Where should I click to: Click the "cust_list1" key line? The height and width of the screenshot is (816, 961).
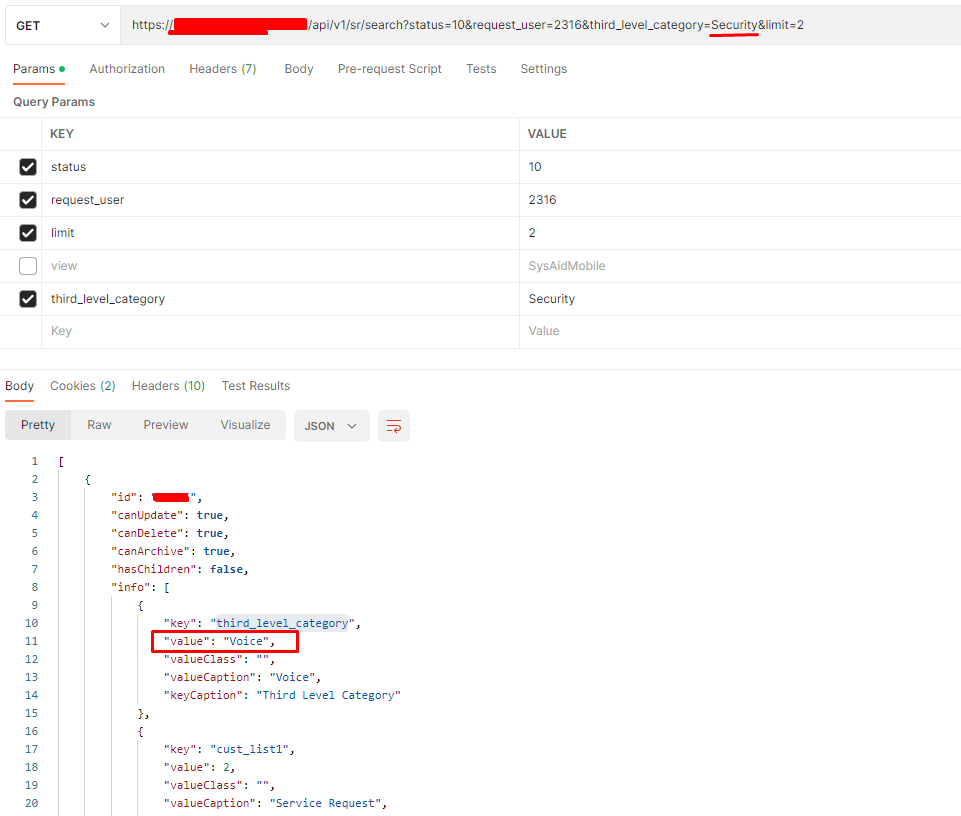(229, 749)
